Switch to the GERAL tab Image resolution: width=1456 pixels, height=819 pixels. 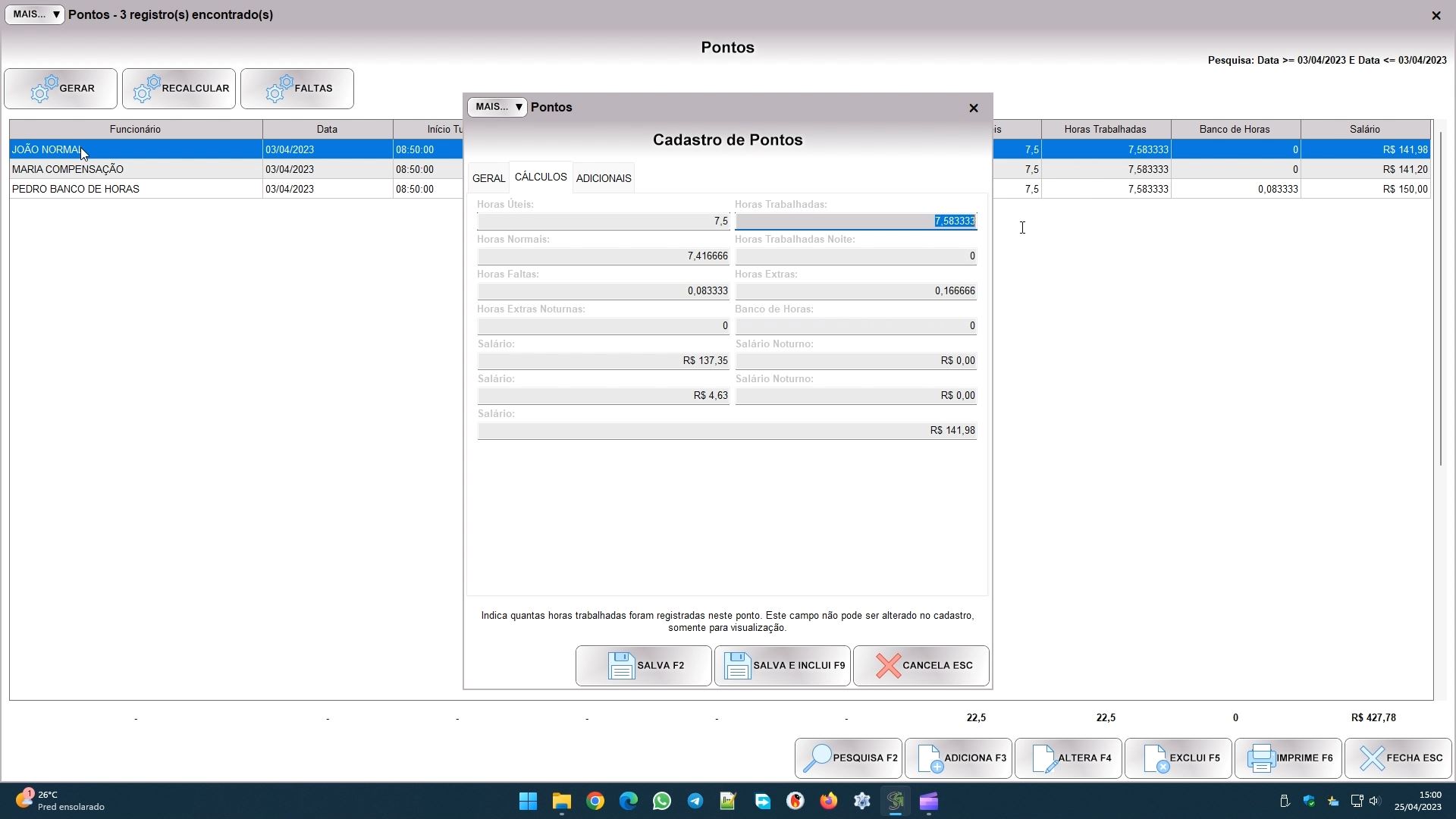click(x=488, y=178)
